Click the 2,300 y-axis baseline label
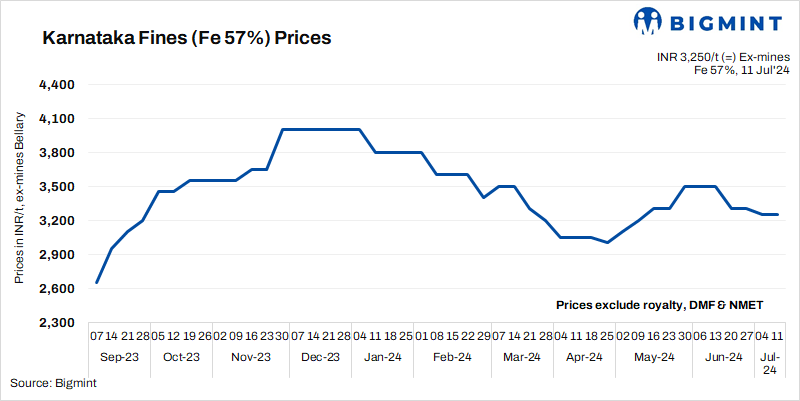800x401 pixels. pos(57,323)
